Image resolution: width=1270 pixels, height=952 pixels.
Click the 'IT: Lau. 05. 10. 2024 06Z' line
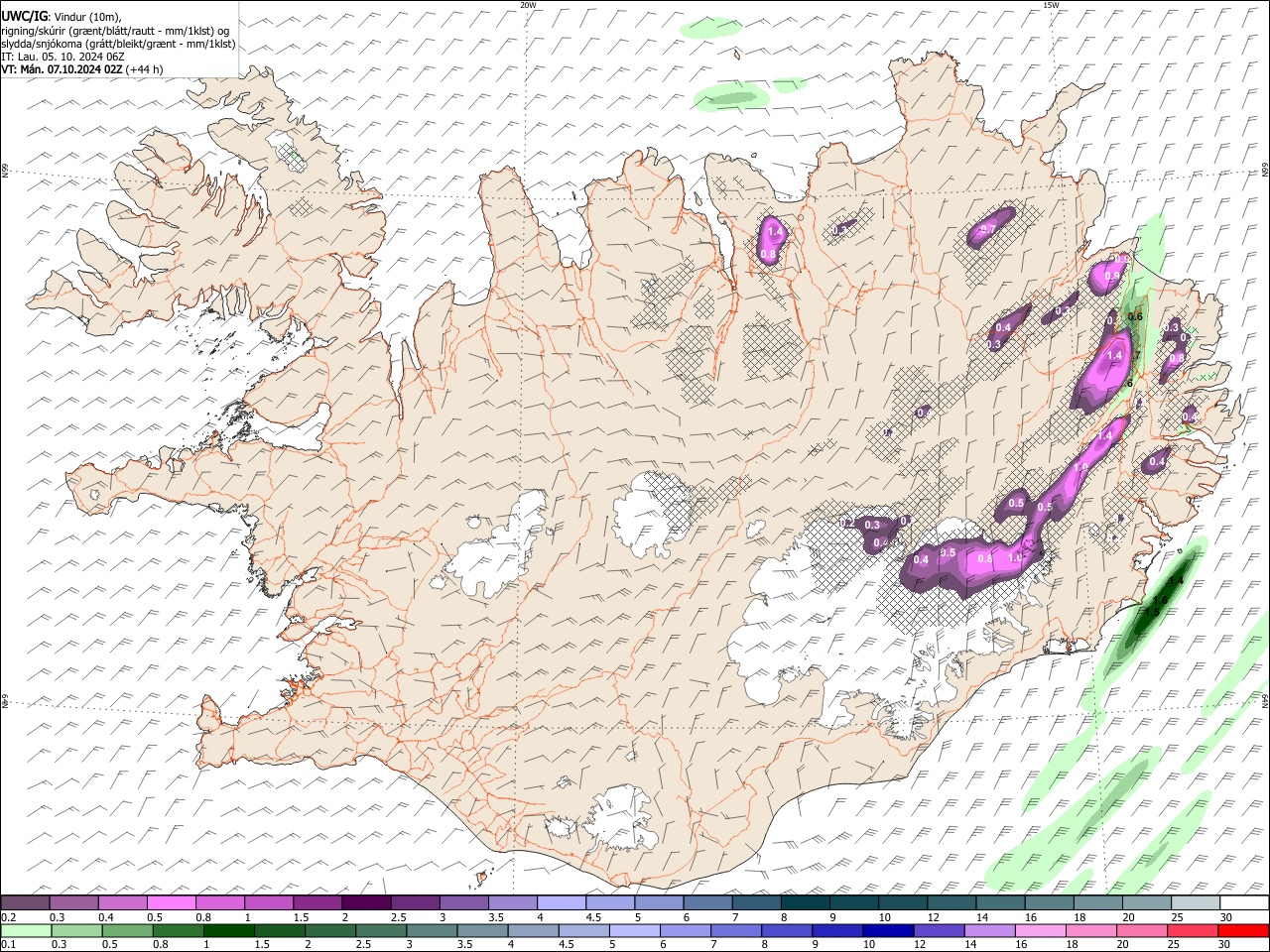tap(63, 57)
